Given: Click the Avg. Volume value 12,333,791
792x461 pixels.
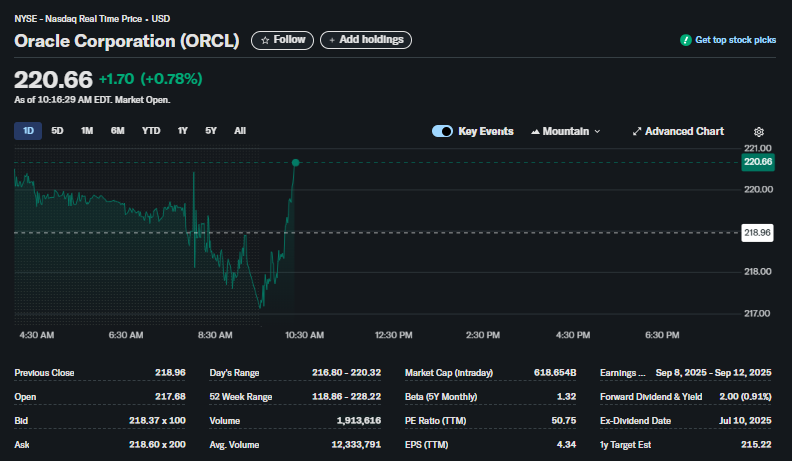Looking at the screenshot, I should [x=356, y=445].
